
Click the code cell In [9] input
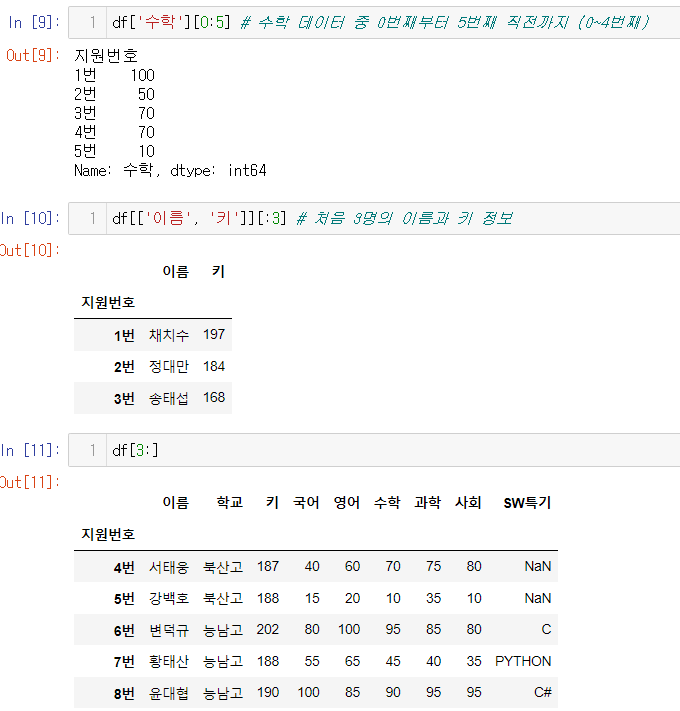[374, 22]
